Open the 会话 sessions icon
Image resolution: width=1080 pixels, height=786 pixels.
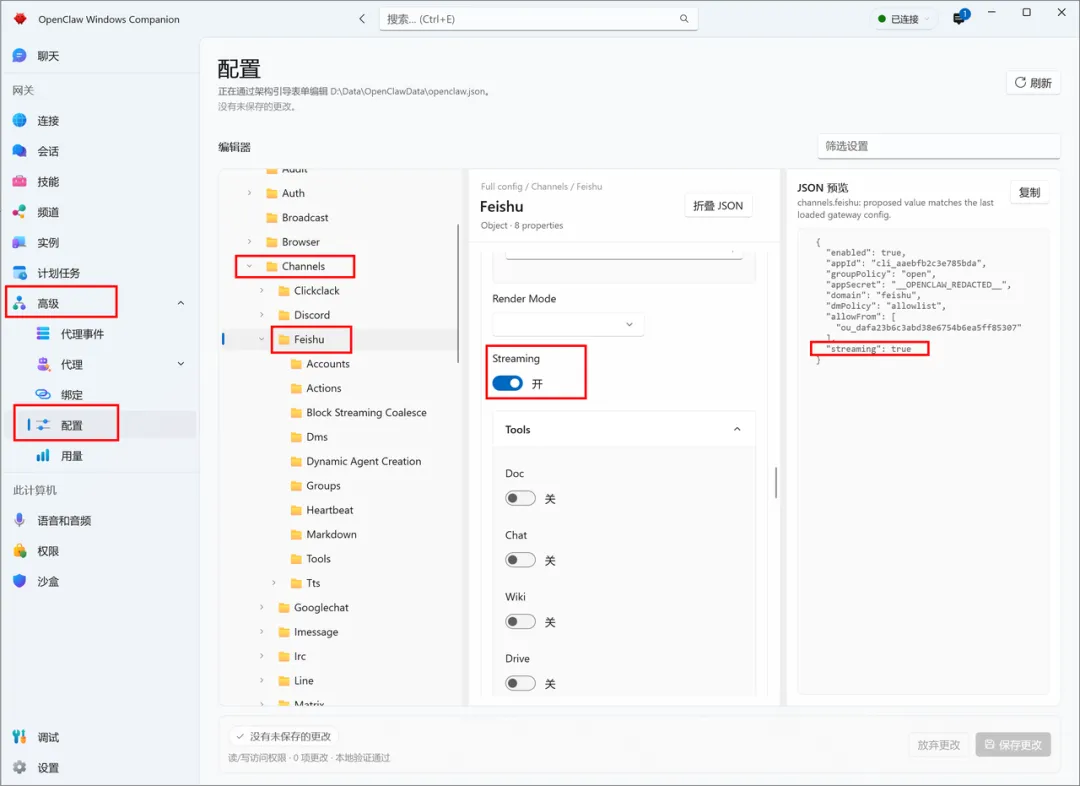[19, 151]
